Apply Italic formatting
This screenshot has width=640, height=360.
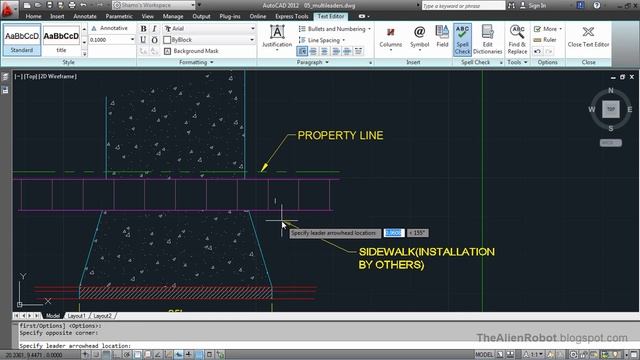point(154,29)
